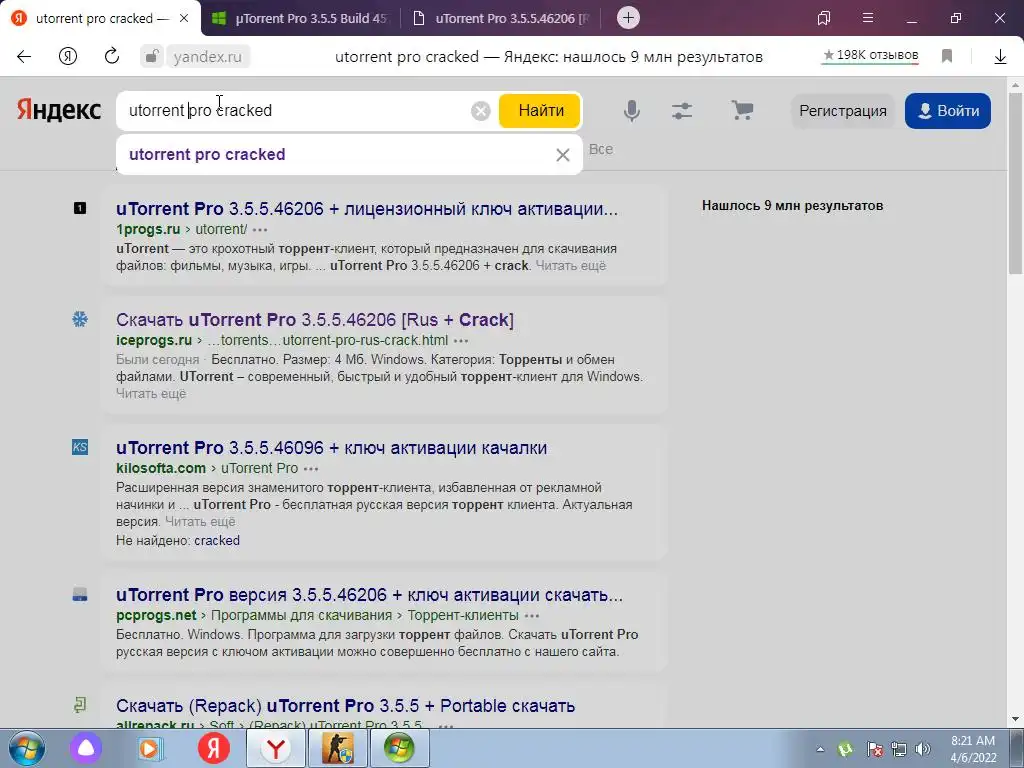Open options dots next to pcprogs.net
This screenshot has height=768, width=1024.
pos(532,616)
